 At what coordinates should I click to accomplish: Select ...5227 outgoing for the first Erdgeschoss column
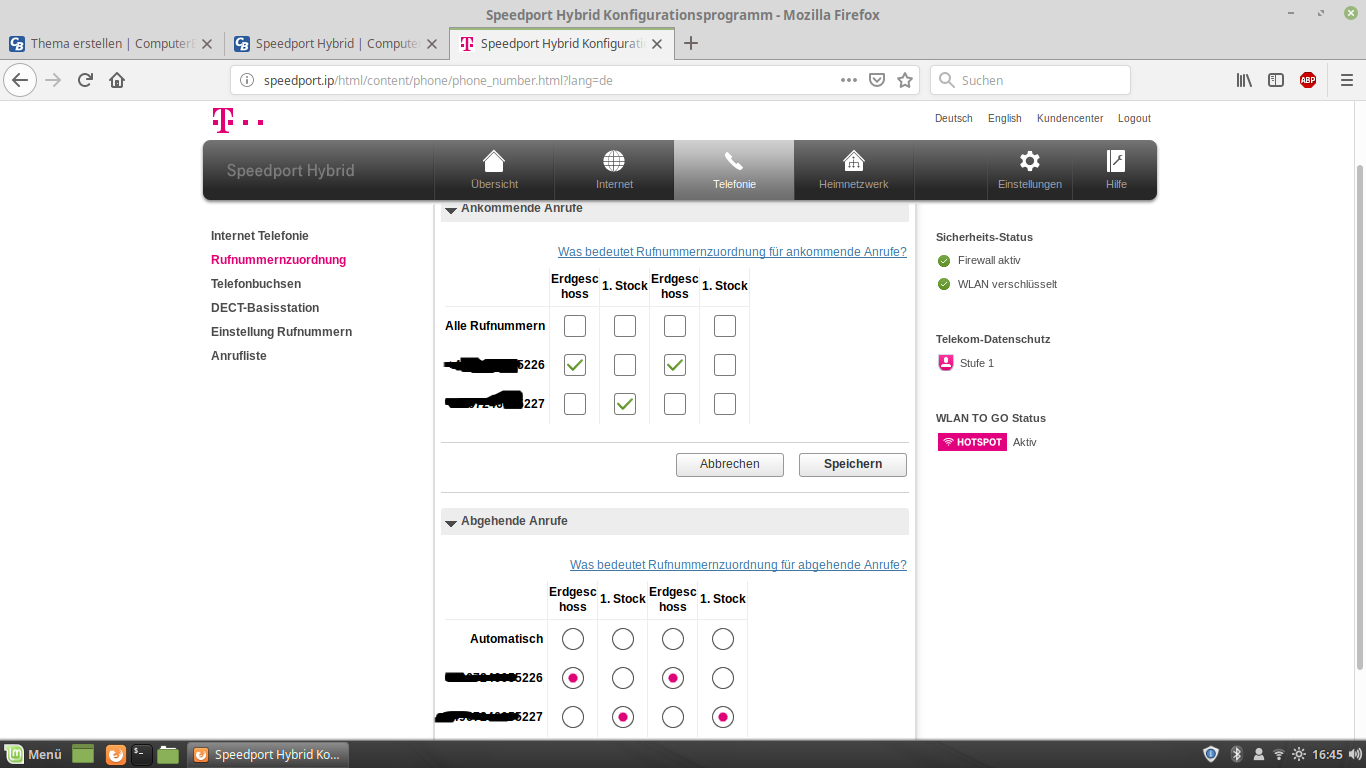[x=573, y=717]
